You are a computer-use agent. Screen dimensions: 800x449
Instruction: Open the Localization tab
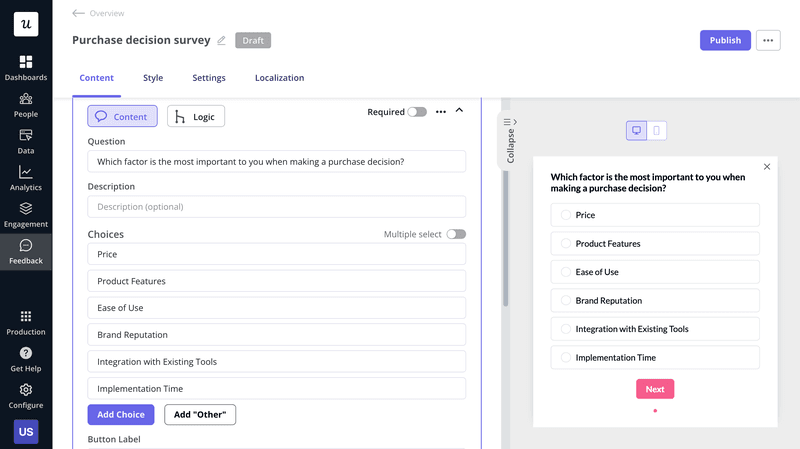click(280, 78)
